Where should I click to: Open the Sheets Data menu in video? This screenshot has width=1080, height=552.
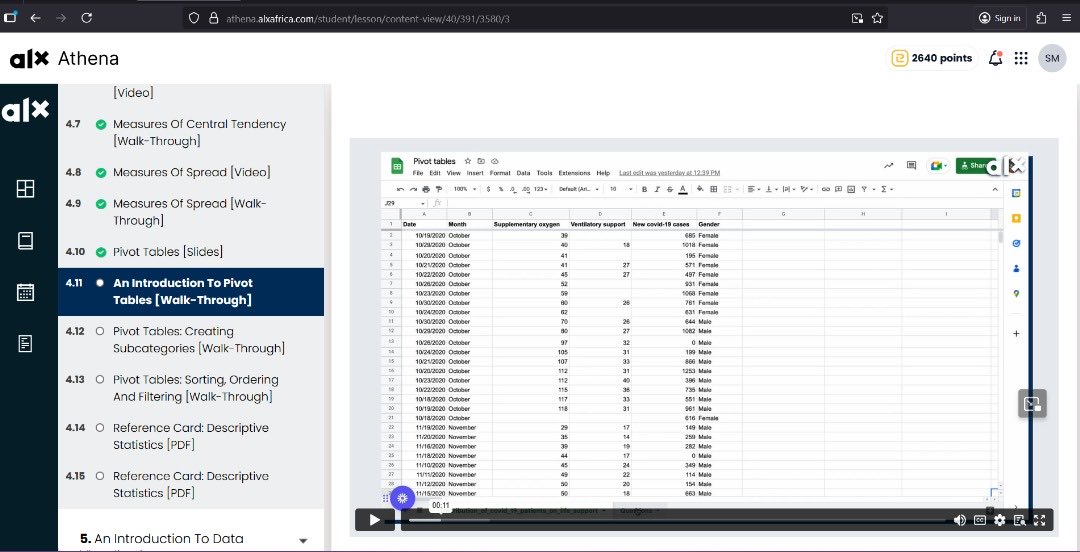pos(523,173)
